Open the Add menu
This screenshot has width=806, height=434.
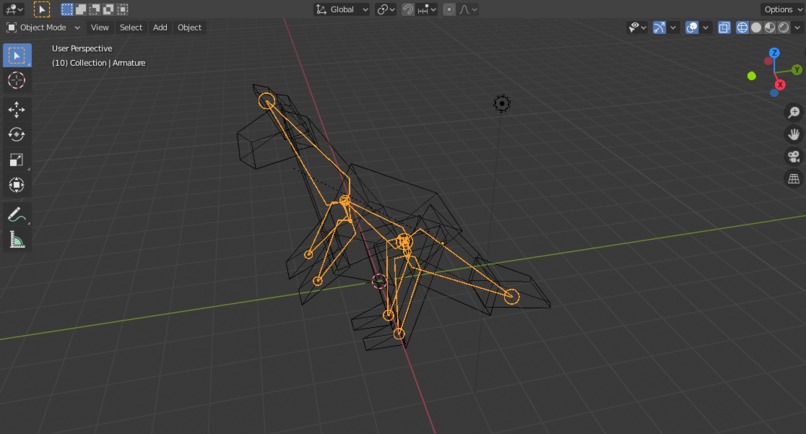[160, 27]
